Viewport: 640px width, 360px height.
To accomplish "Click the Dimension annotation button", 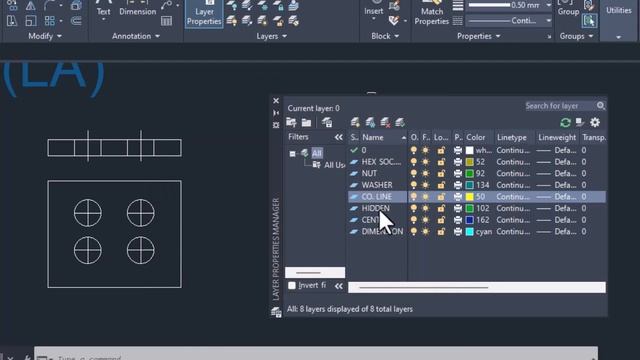I will [138, 9].
